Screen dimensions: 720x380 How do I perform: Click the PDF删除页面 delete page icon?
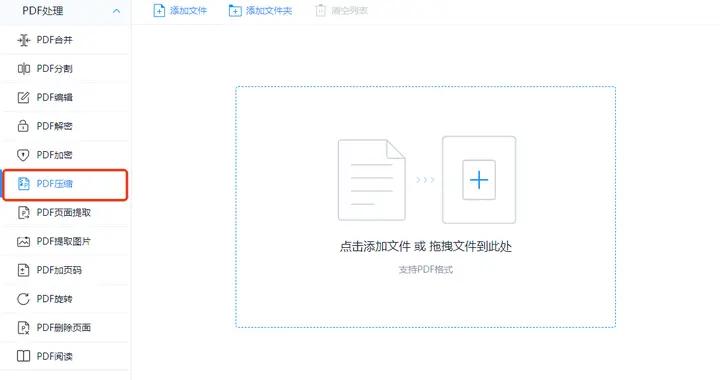(x=23, y=328)
